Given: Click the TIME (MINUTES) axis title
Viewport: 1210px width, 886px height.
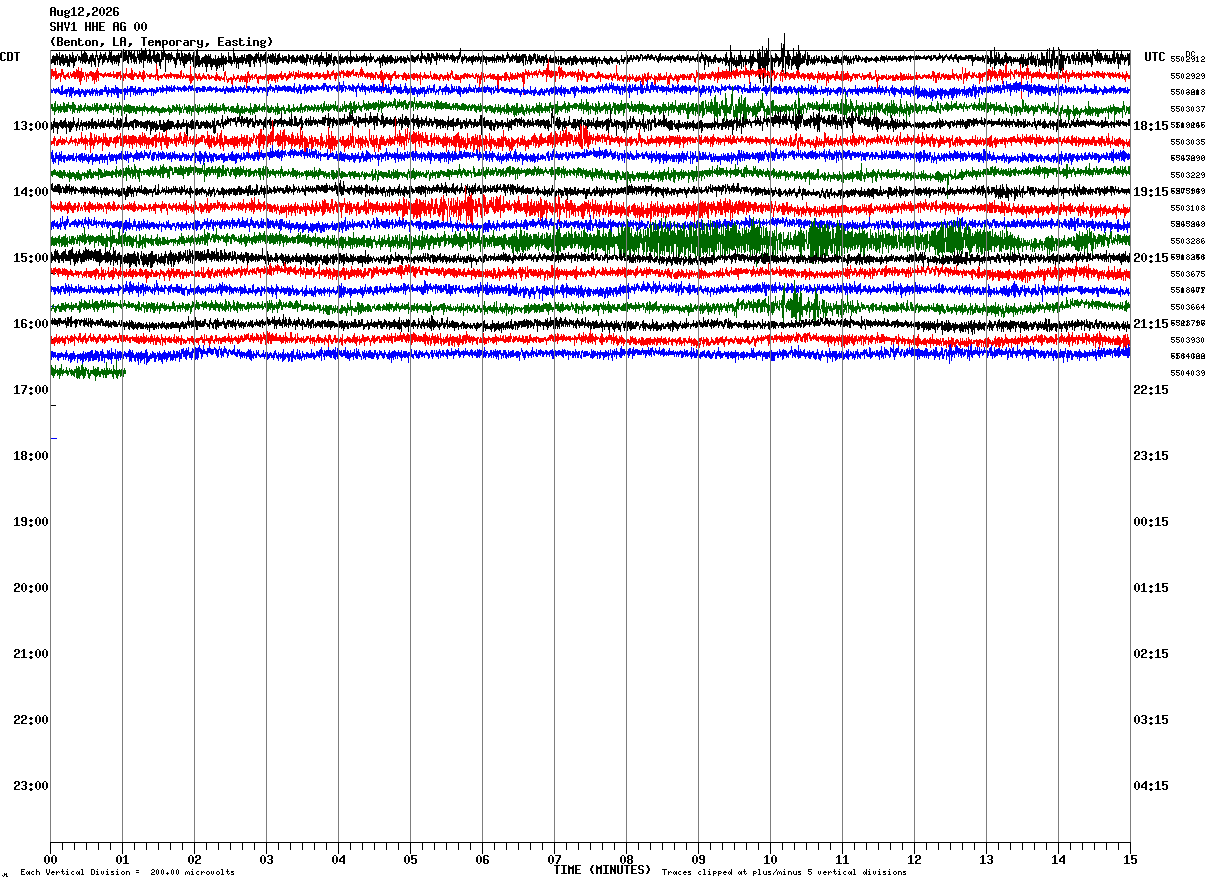Looking at the screenshot, I should pos(602,870).
